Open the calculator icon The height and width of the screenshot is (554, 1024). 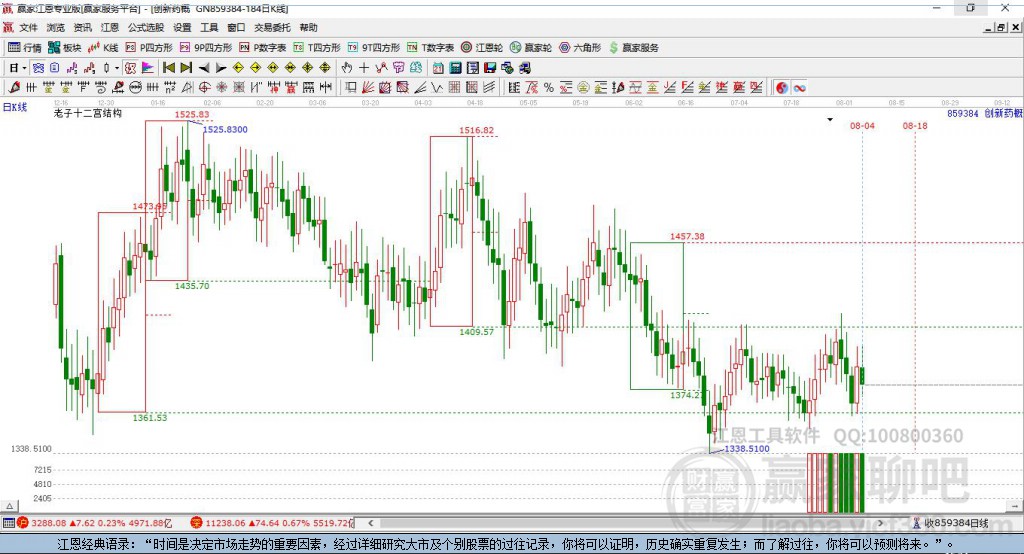455,68
